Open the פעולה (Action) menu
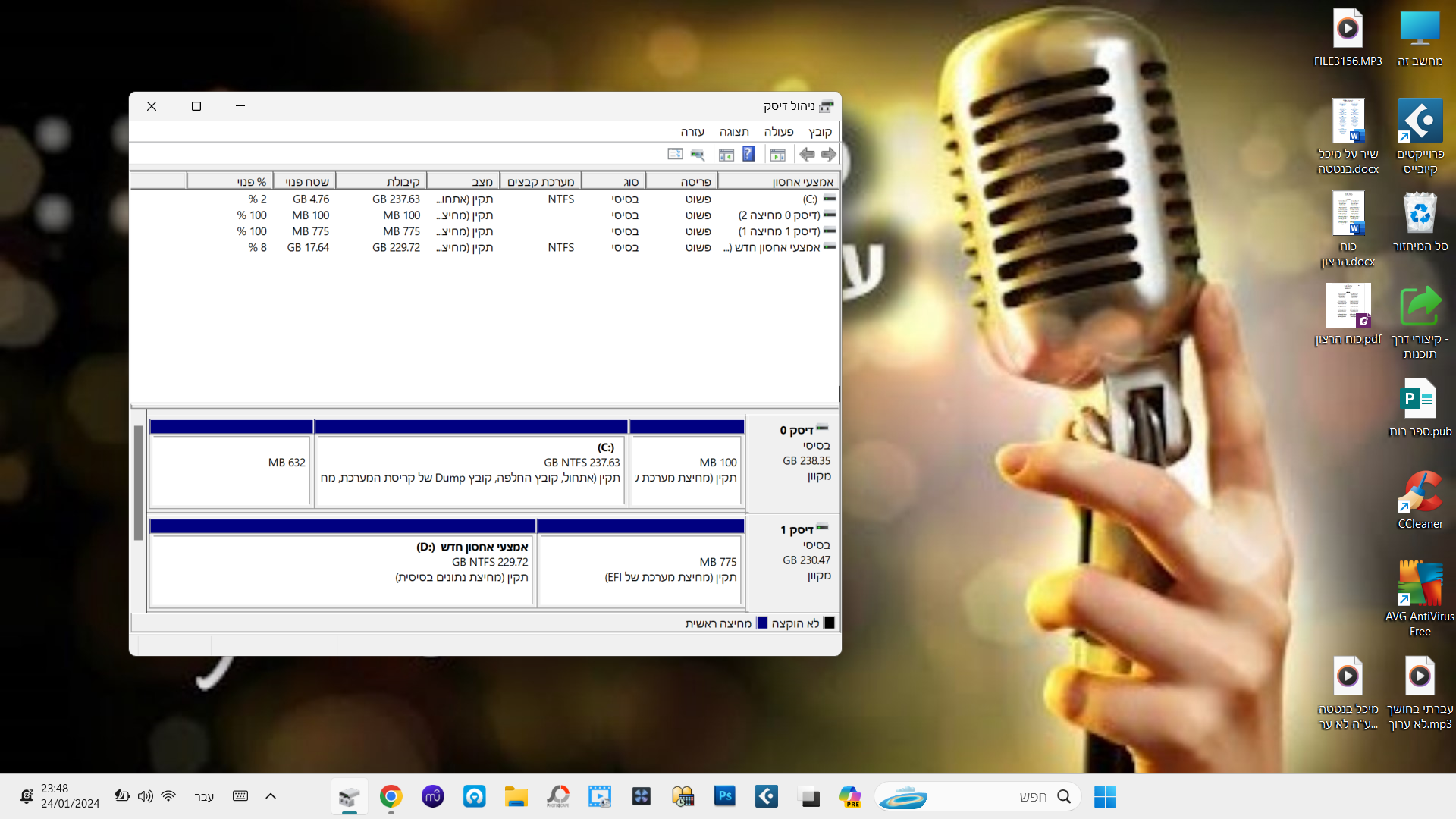 click(x=778, y=132)
